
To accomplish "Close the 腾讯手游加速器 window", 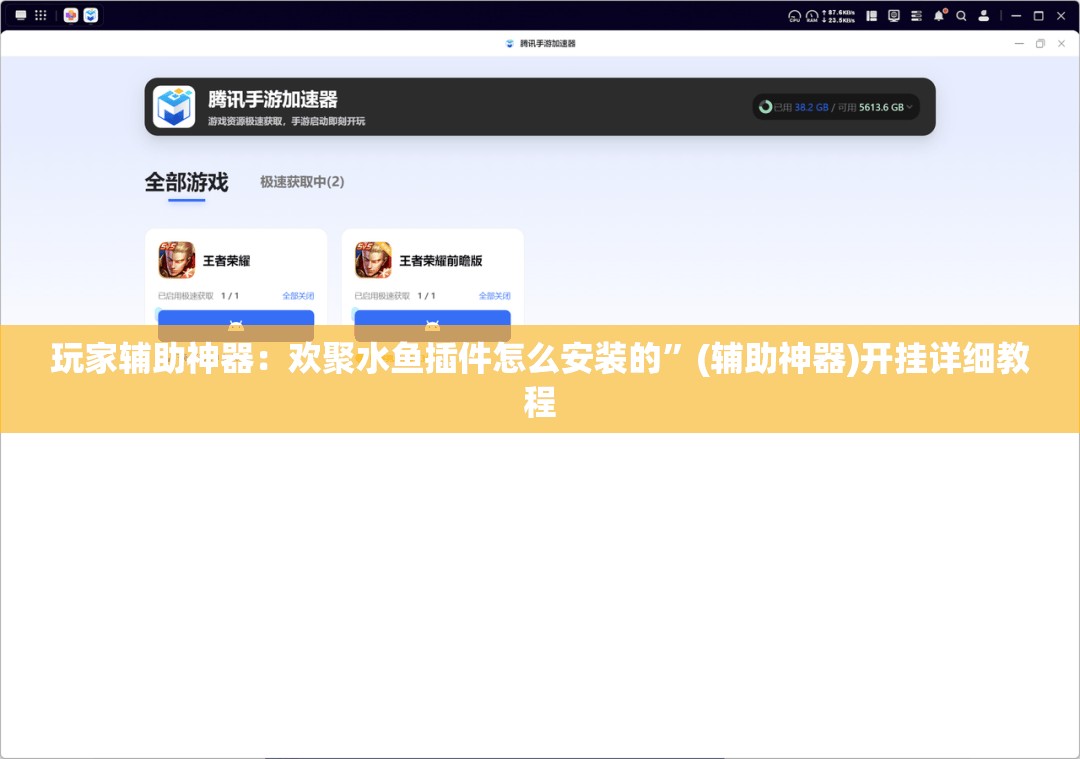I will click(x=1061, y=43).
